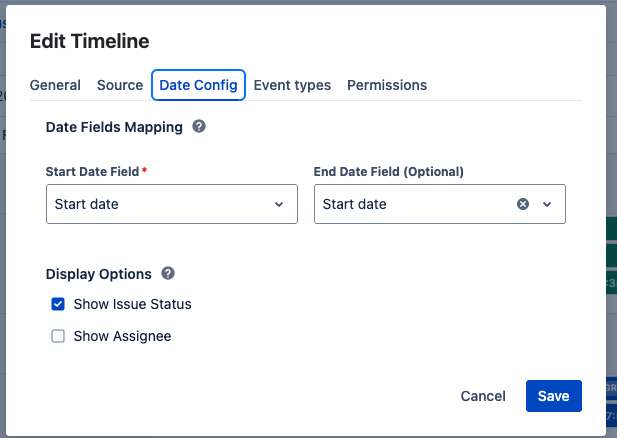Viewport: 617px width, 438px height.
Task: Select the Date Config tab
Action: [198, 85]
